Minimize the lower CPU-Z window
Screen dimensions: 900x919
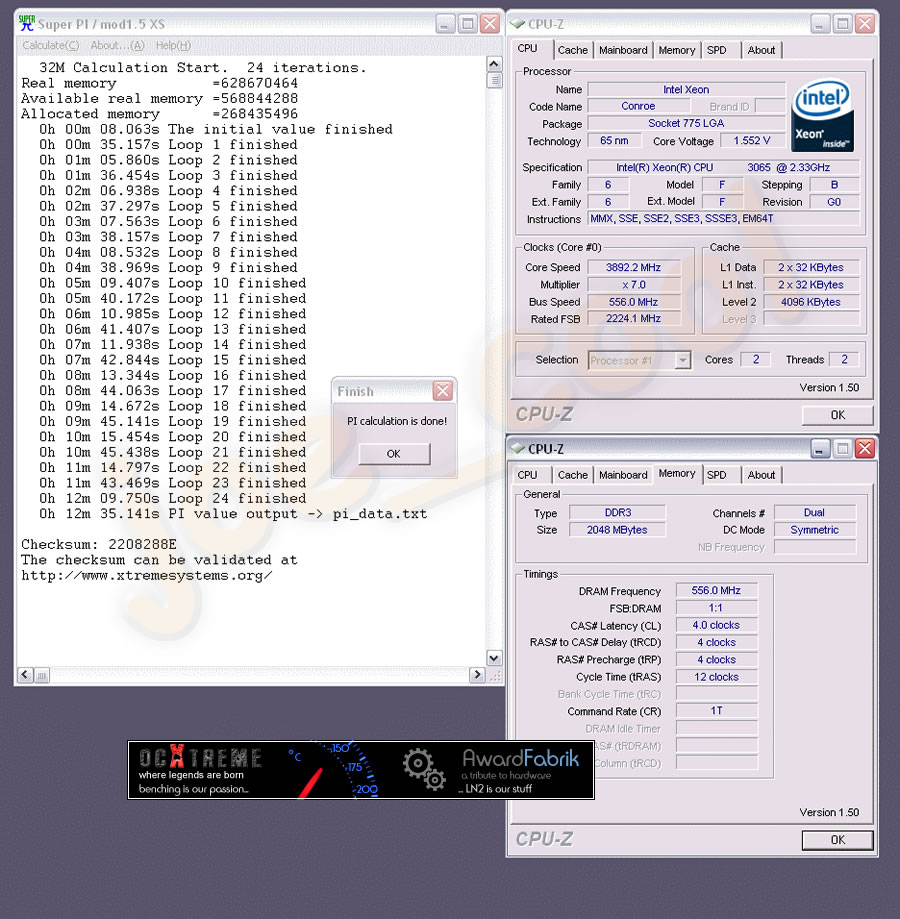tap(820, 449)
